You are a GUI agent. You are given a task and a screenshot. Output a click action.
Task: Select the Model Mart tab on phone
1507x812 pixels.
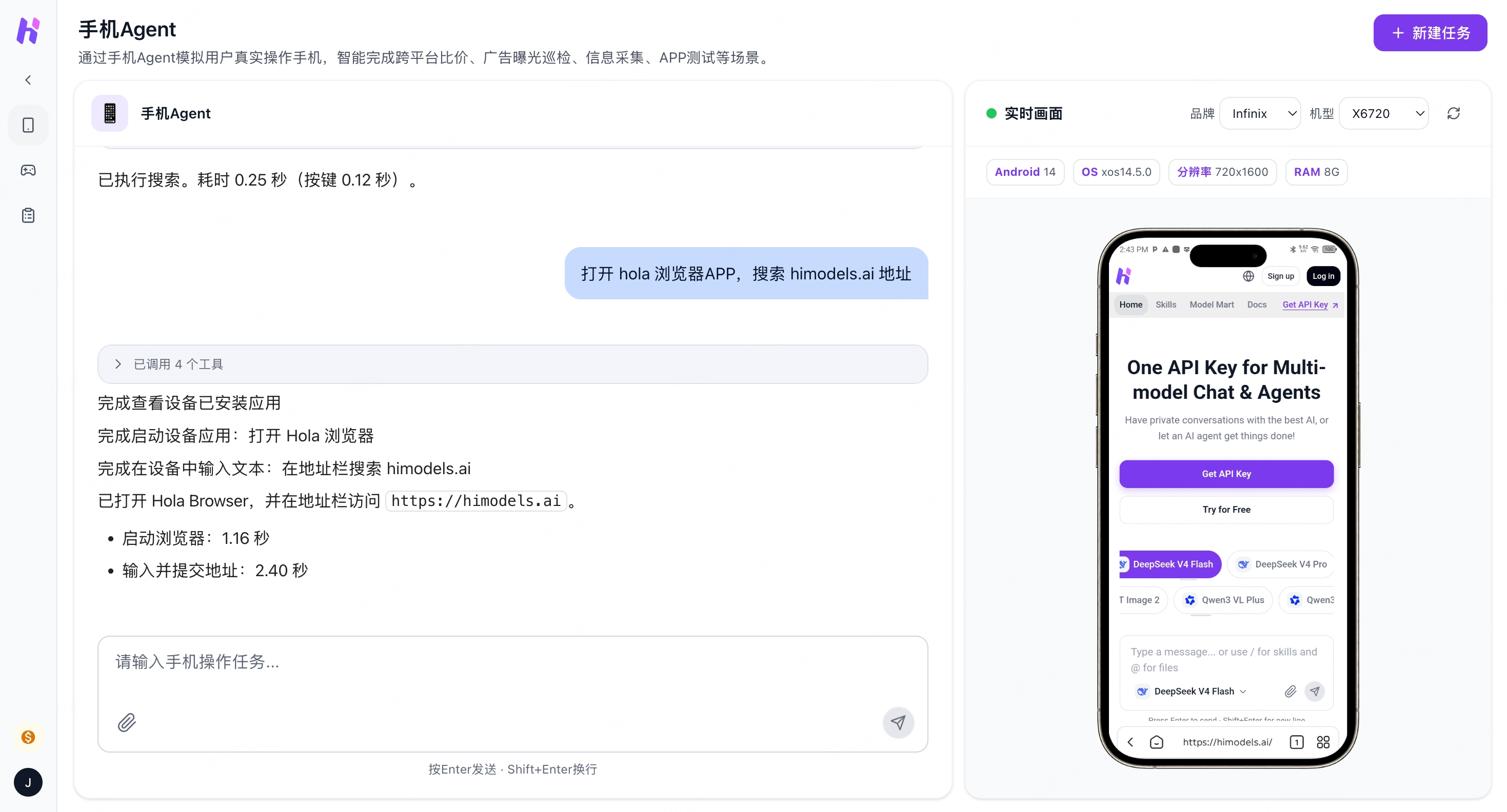point(1211,304)
